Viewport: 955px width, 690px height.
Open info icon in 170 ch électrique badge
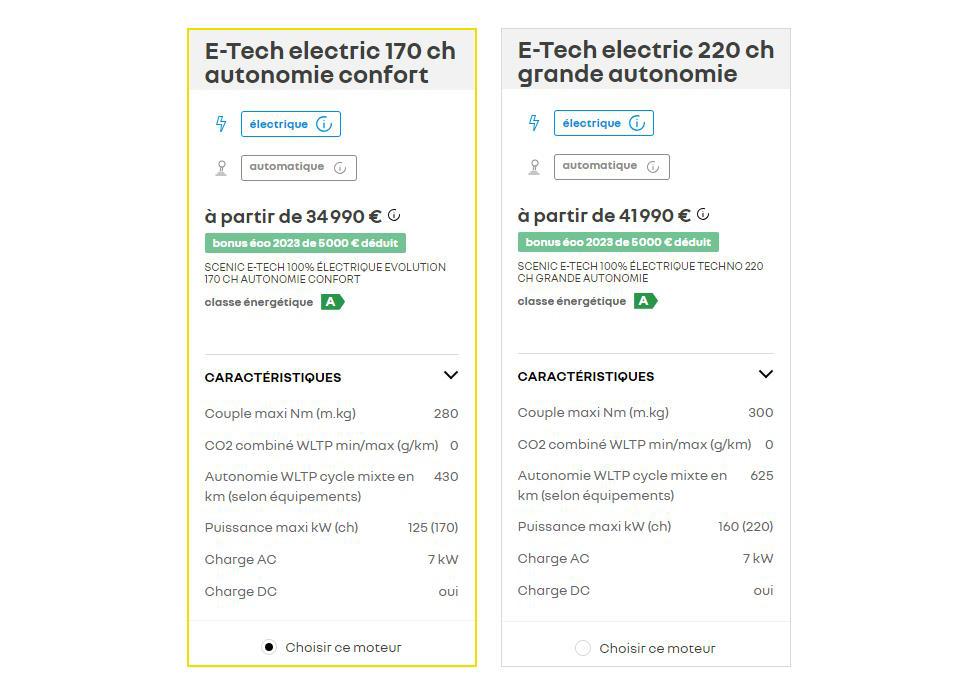[x=324, y=124]
